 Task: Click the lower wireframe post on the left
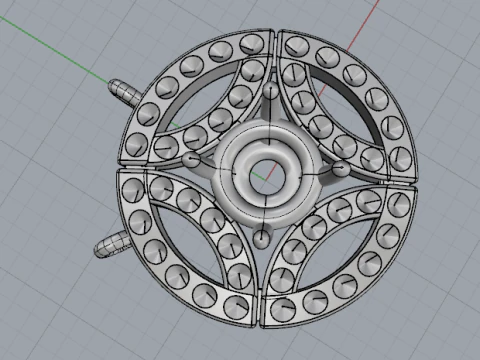click(112, 245)
